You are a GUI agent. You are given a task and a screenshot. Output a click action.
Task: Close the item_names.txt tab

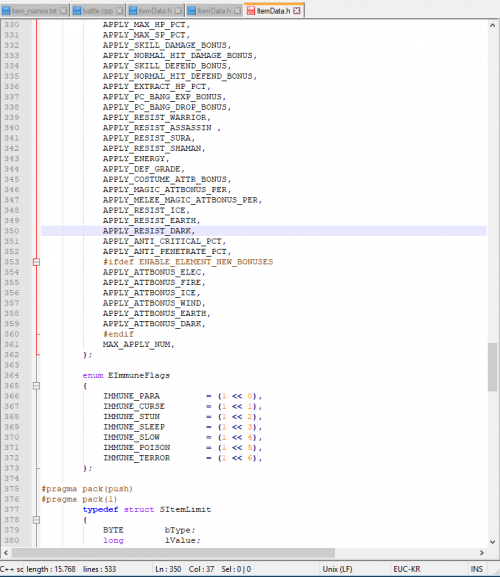click(64, 11)
